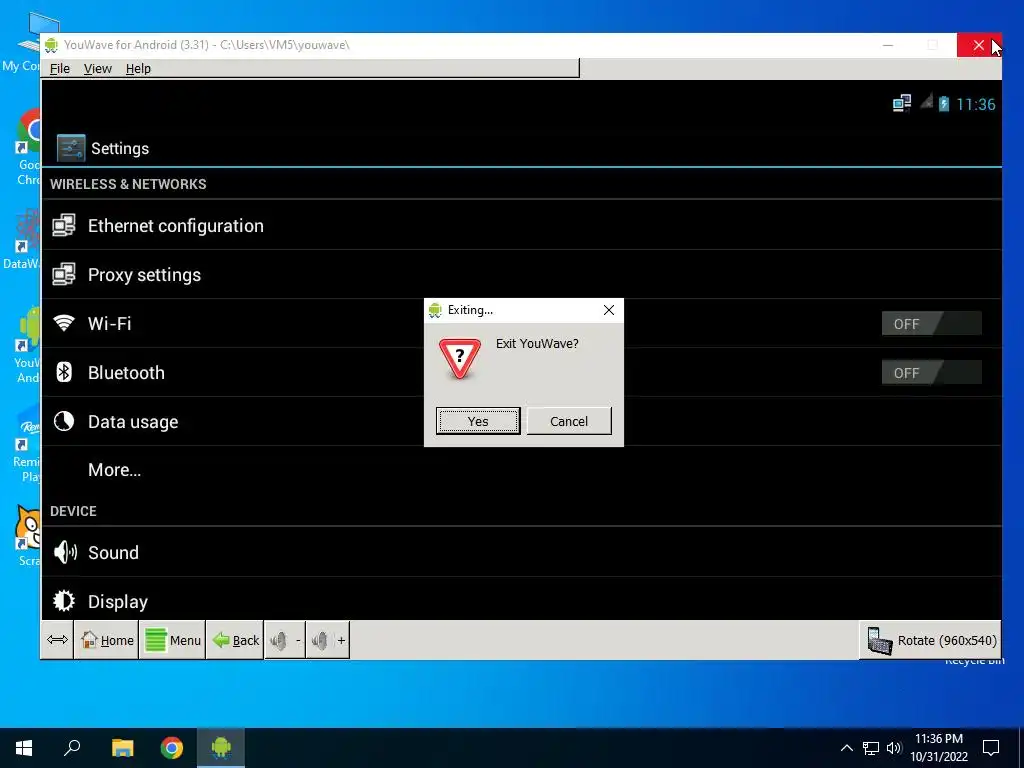
Task: Open the Windows notification center
Action: pyautogui.click(x=991, y=748)
